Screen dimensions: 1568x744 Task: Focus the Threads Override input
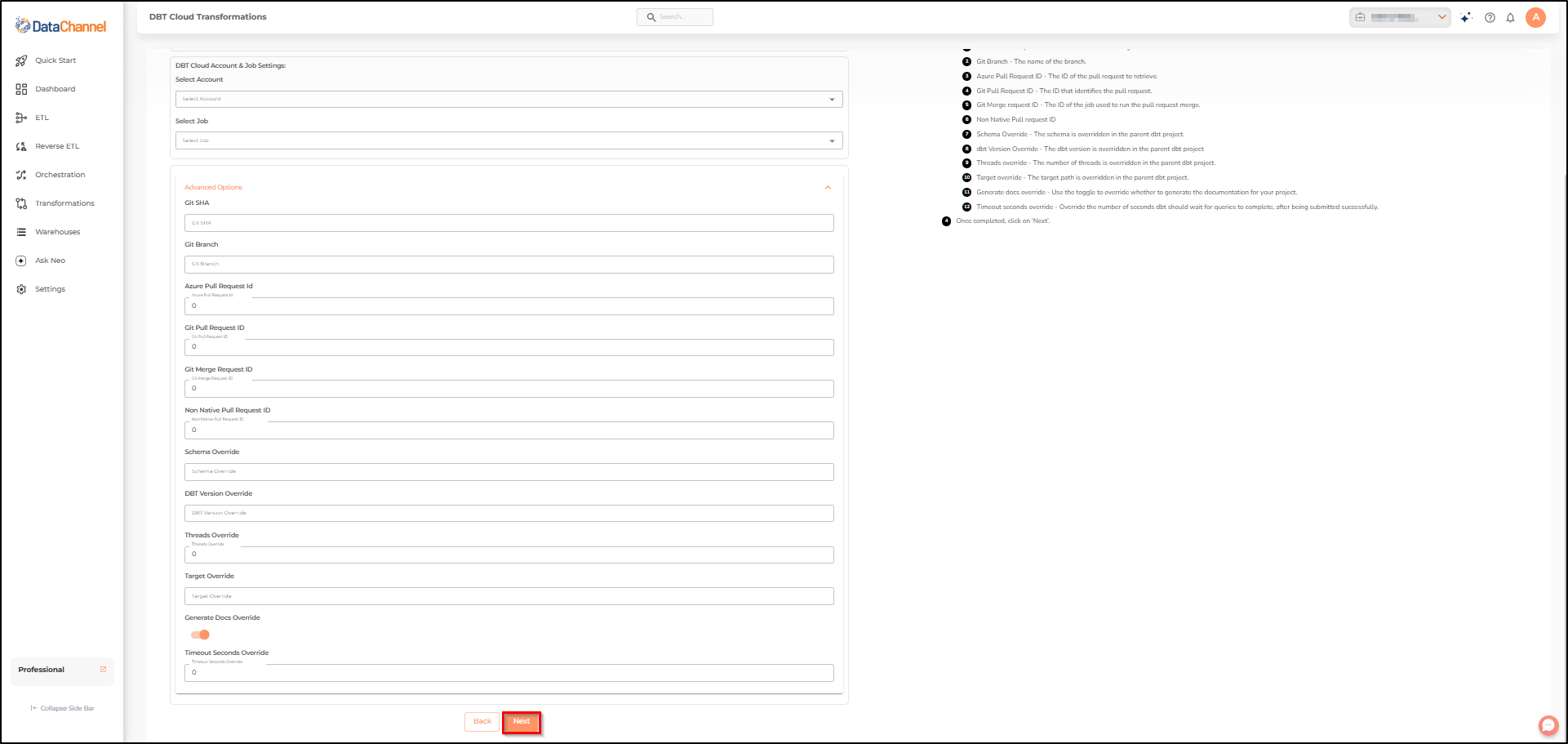[x=509, y=555]
